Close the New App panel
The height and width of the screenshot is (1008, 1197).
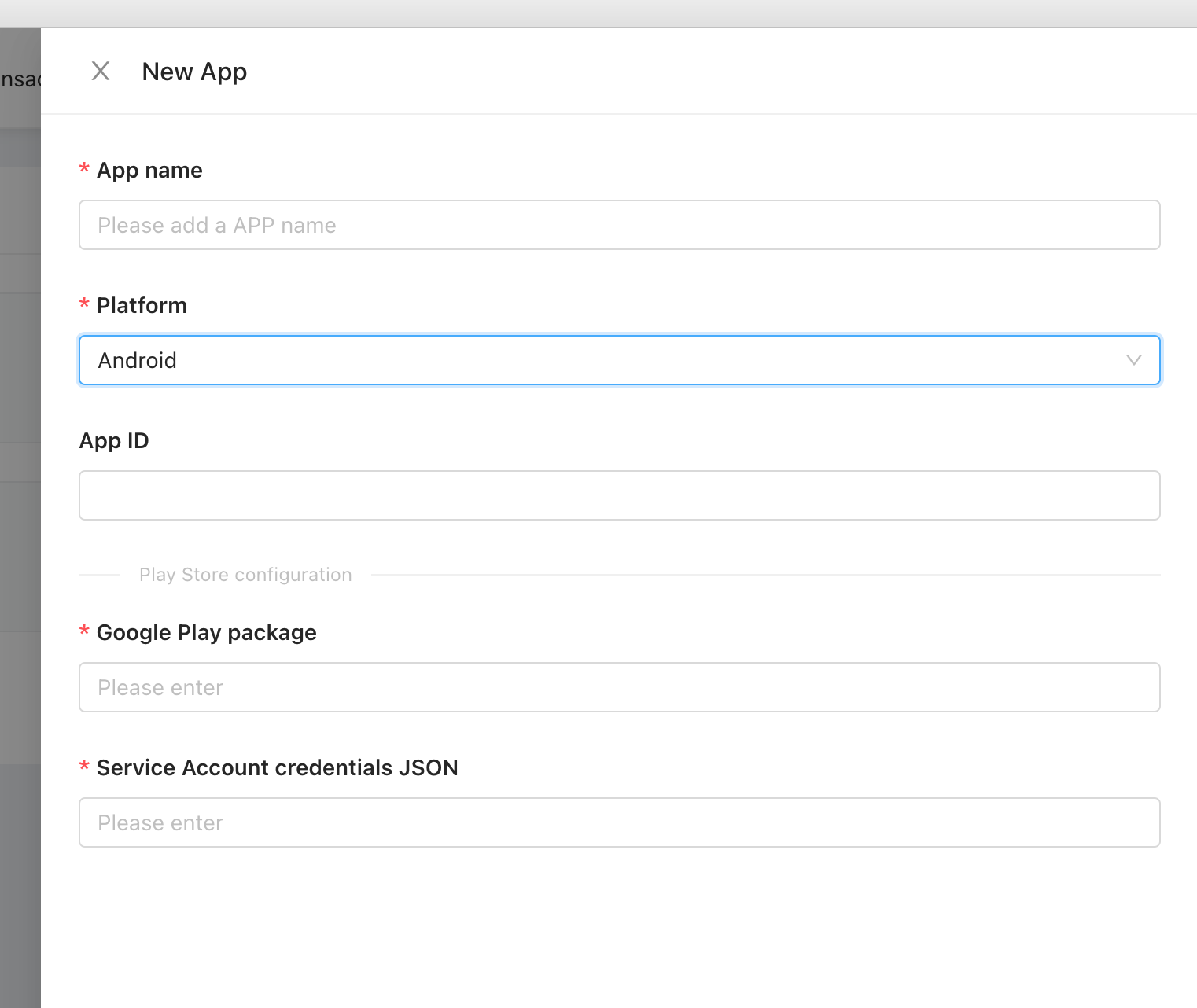(x=101, y=72)
